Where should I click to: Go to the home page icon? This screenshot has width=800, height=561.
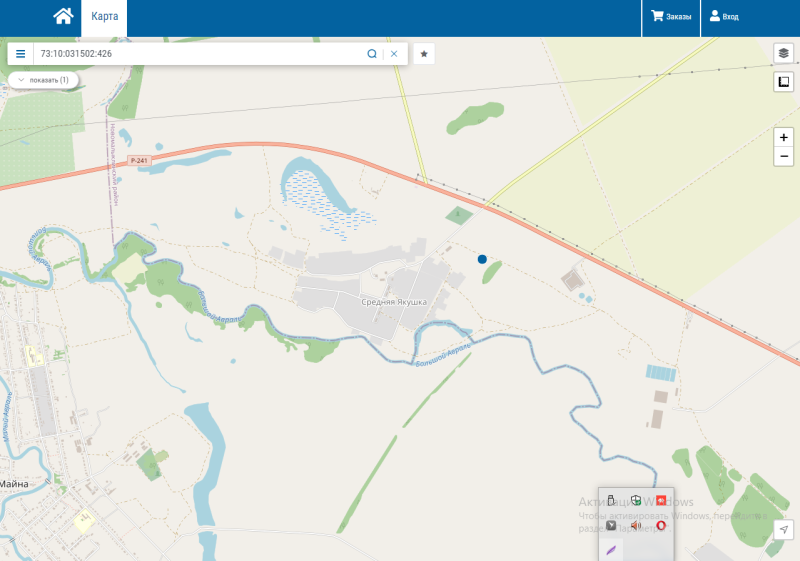coord(63,16)
